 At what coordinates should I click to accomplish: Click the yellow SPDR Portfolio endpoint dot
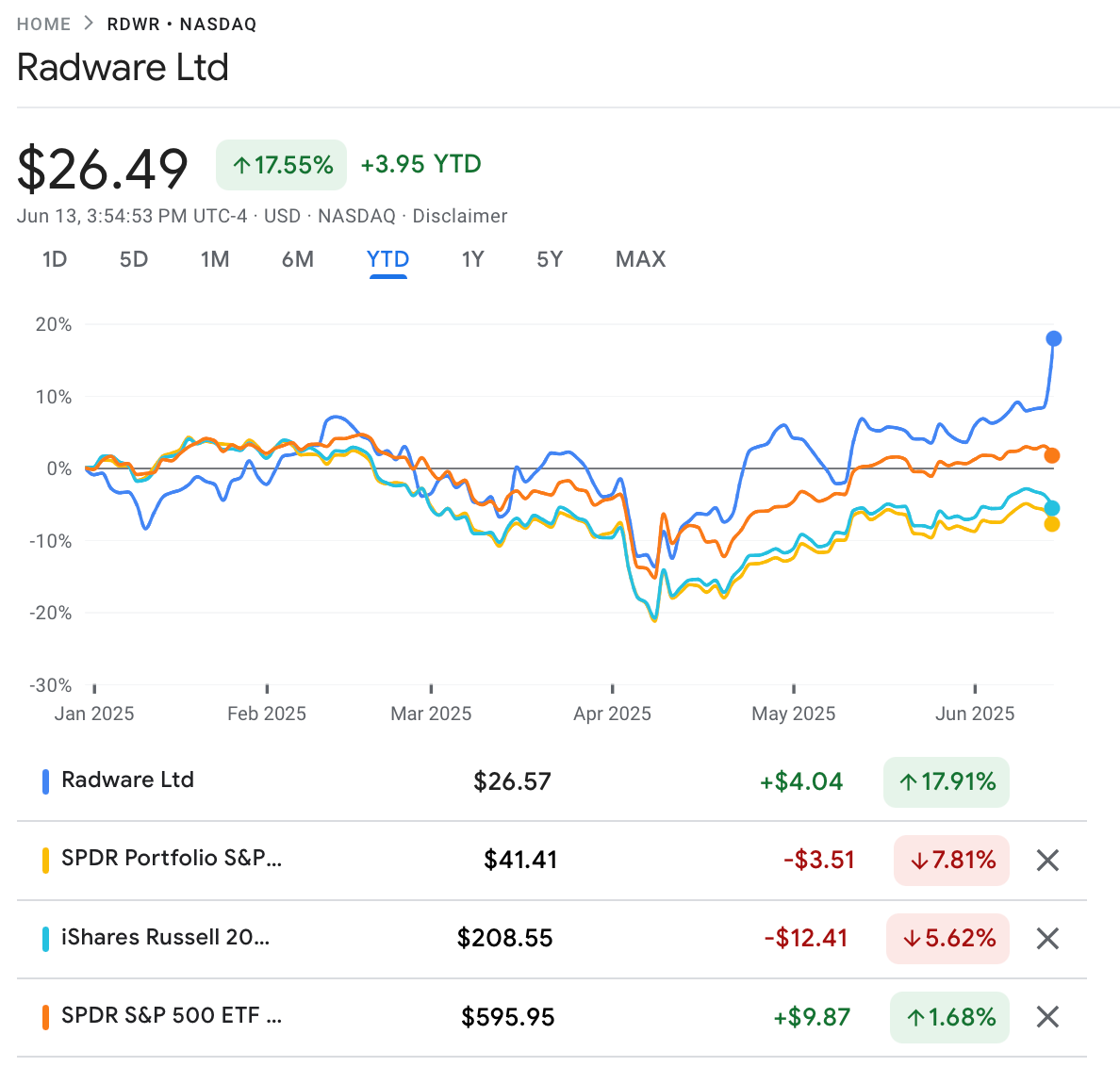pos(1052,524)
